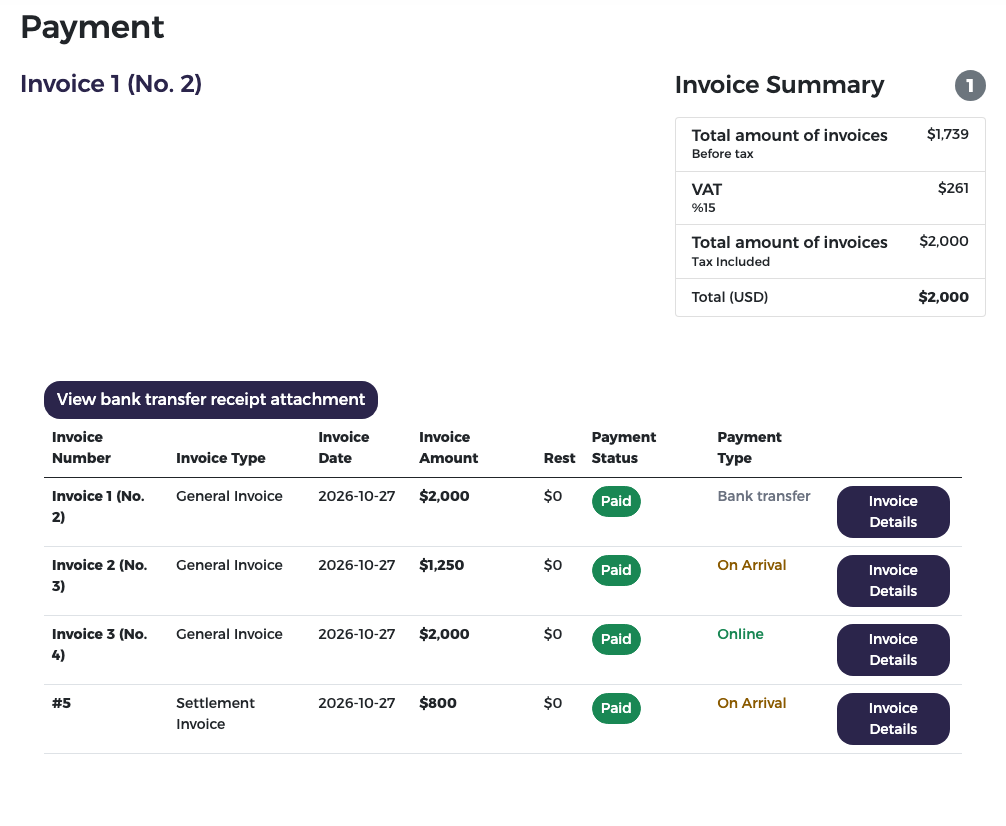Click the 'Invoice Date' column header

tap(344, 447)
